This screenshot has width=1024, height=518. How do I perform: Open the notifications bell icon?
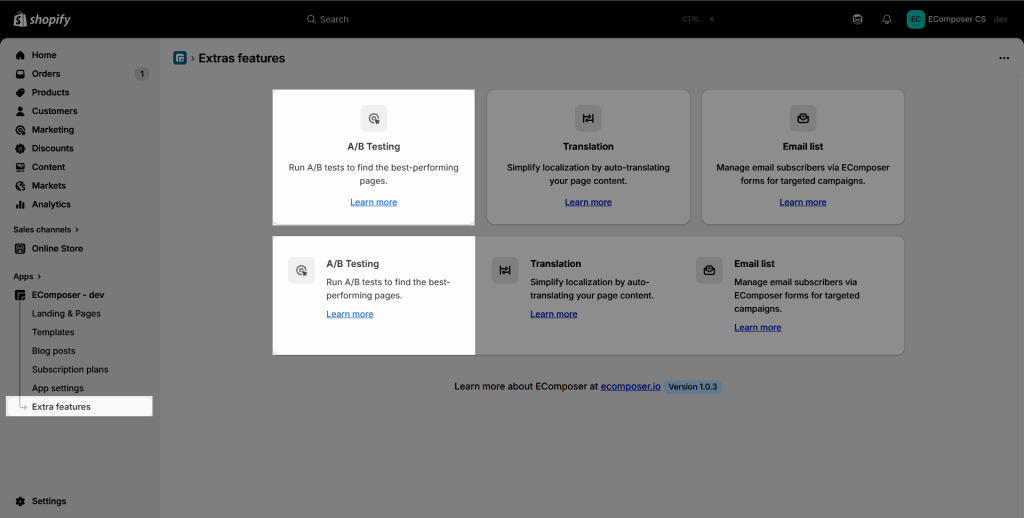click(x=886, y=19)
